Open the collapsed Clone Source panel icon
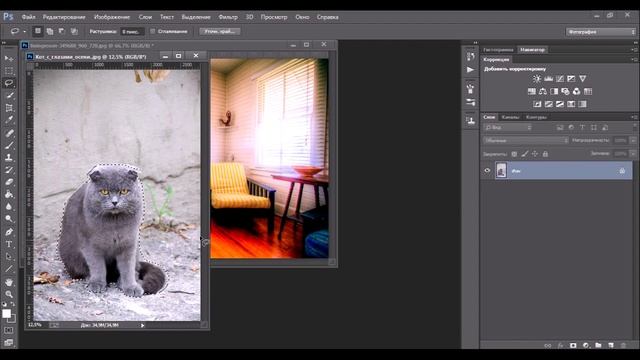640x360 pixels. [471, 120]
